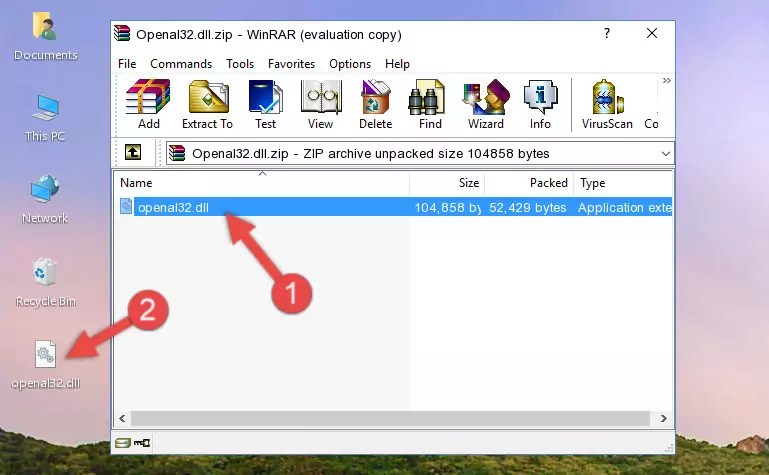769x475 pixels.
Task: Click the key password icon in status bar
Action: pos(142,443)
